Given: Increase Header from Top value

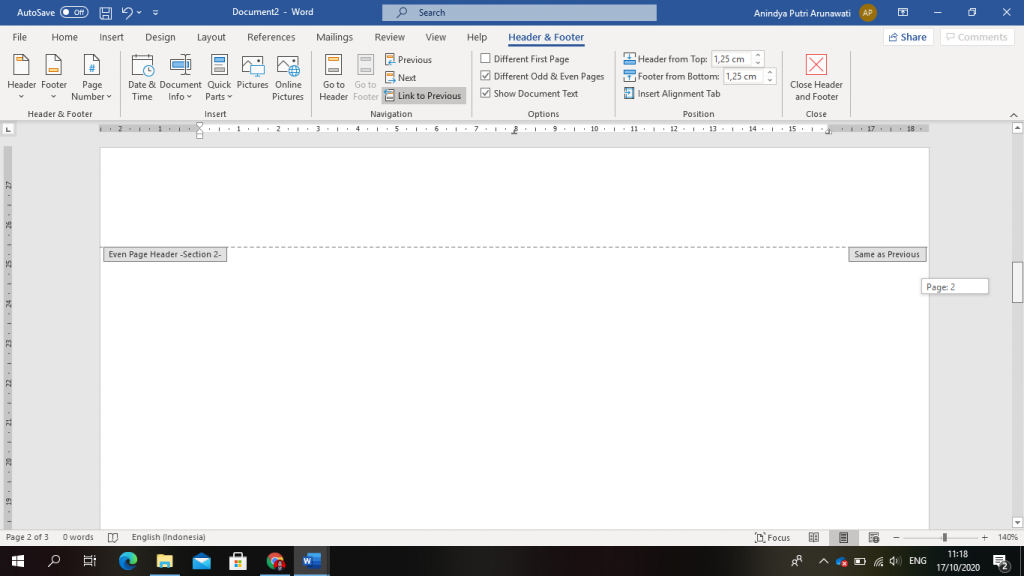Looking at the screenshot, I should [758, 55].
